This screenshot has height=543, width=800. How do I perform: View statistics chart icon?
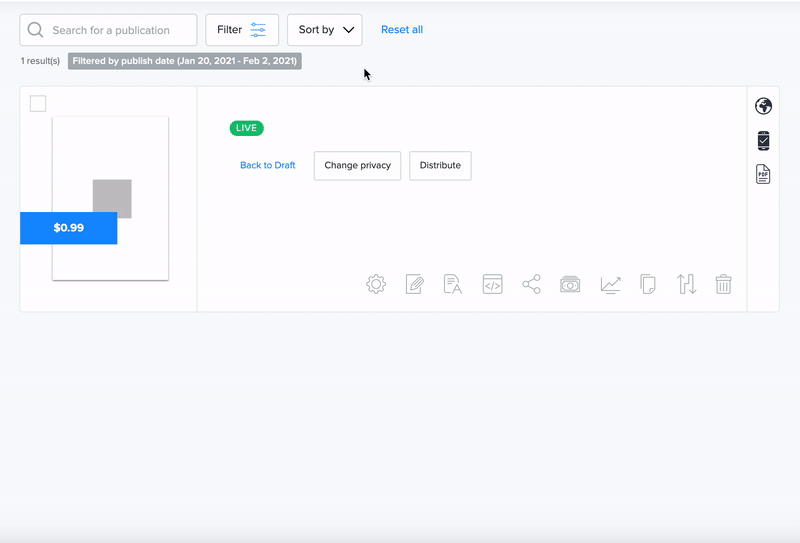(x=610, y=284)
